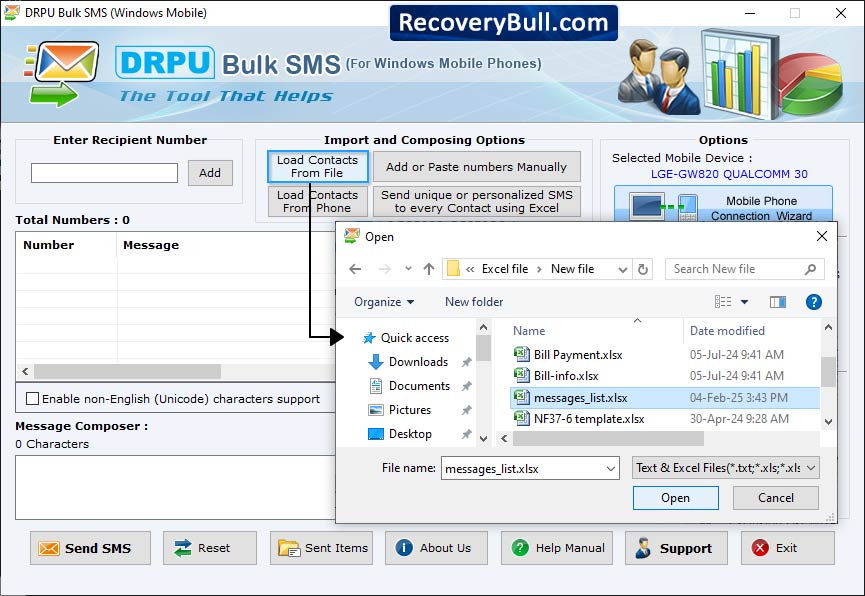Click the folder icon in the address bar
The height and width of the screenshot is (596, 865).
(x=453, y=269)
